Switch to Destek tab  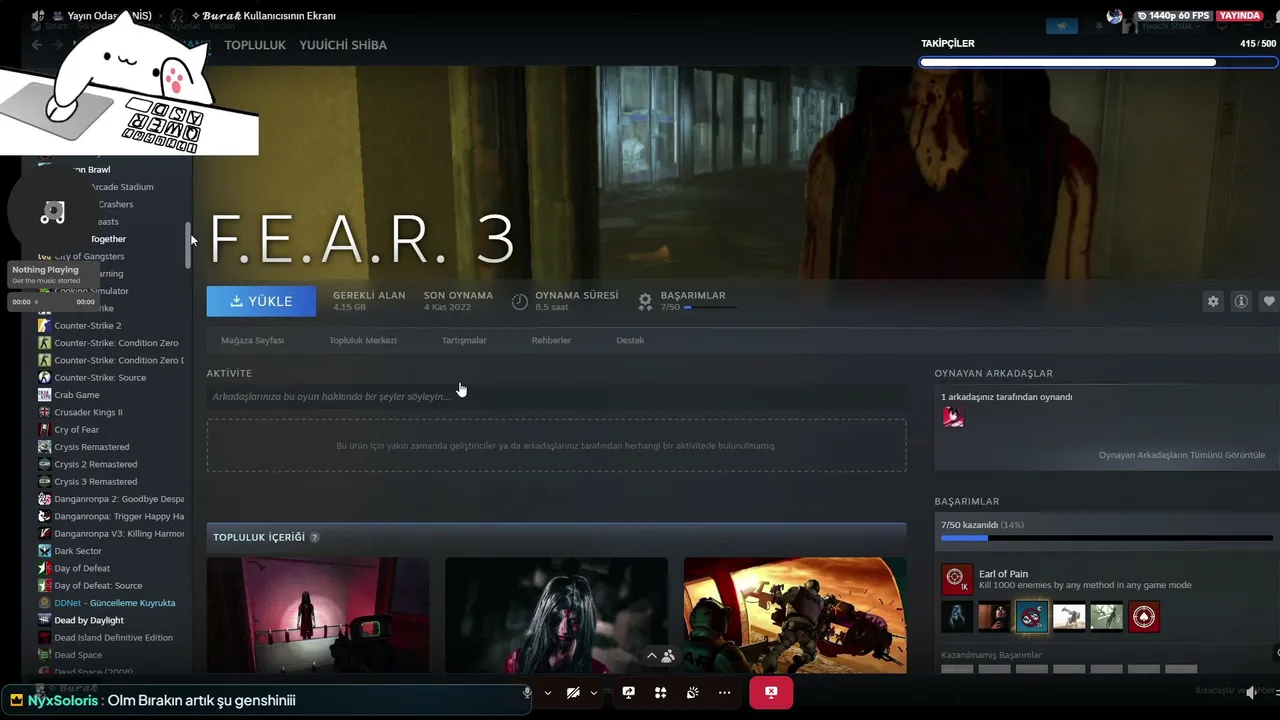click(630, 340)
